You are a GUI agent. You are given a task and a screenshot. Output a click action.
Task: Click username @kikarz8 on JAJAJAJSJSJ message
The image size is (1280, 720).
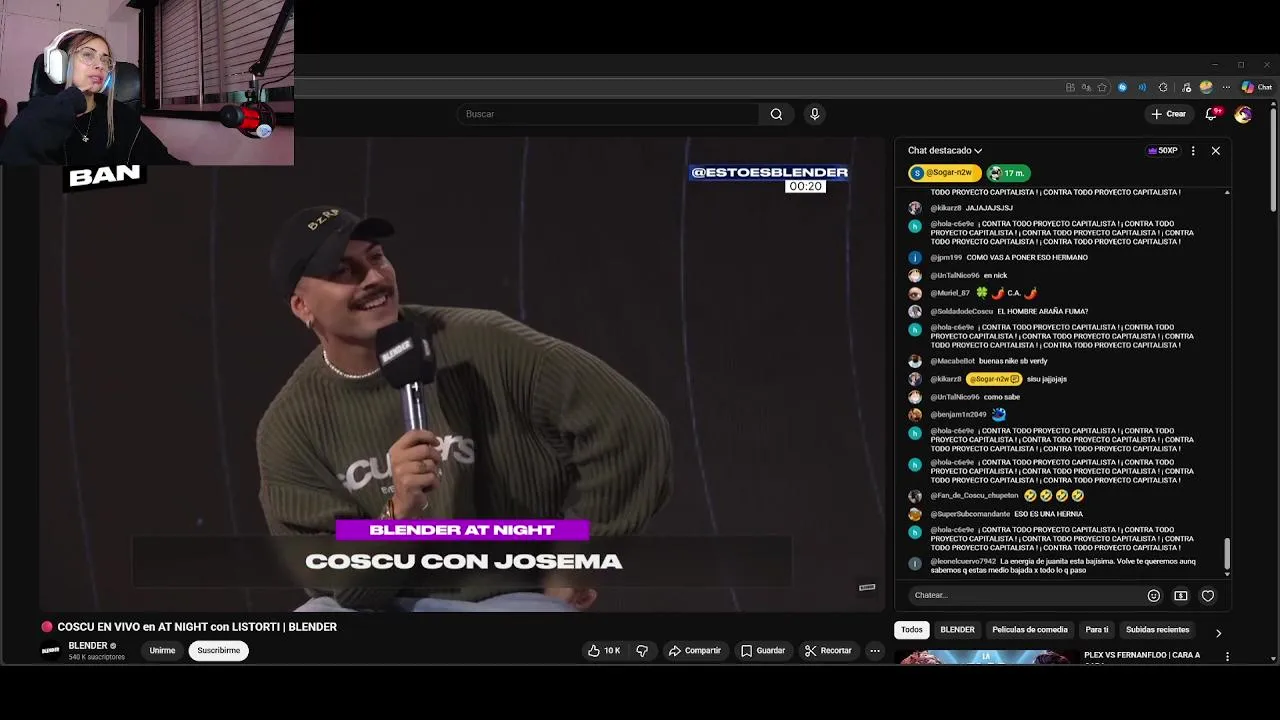point(945,208)
